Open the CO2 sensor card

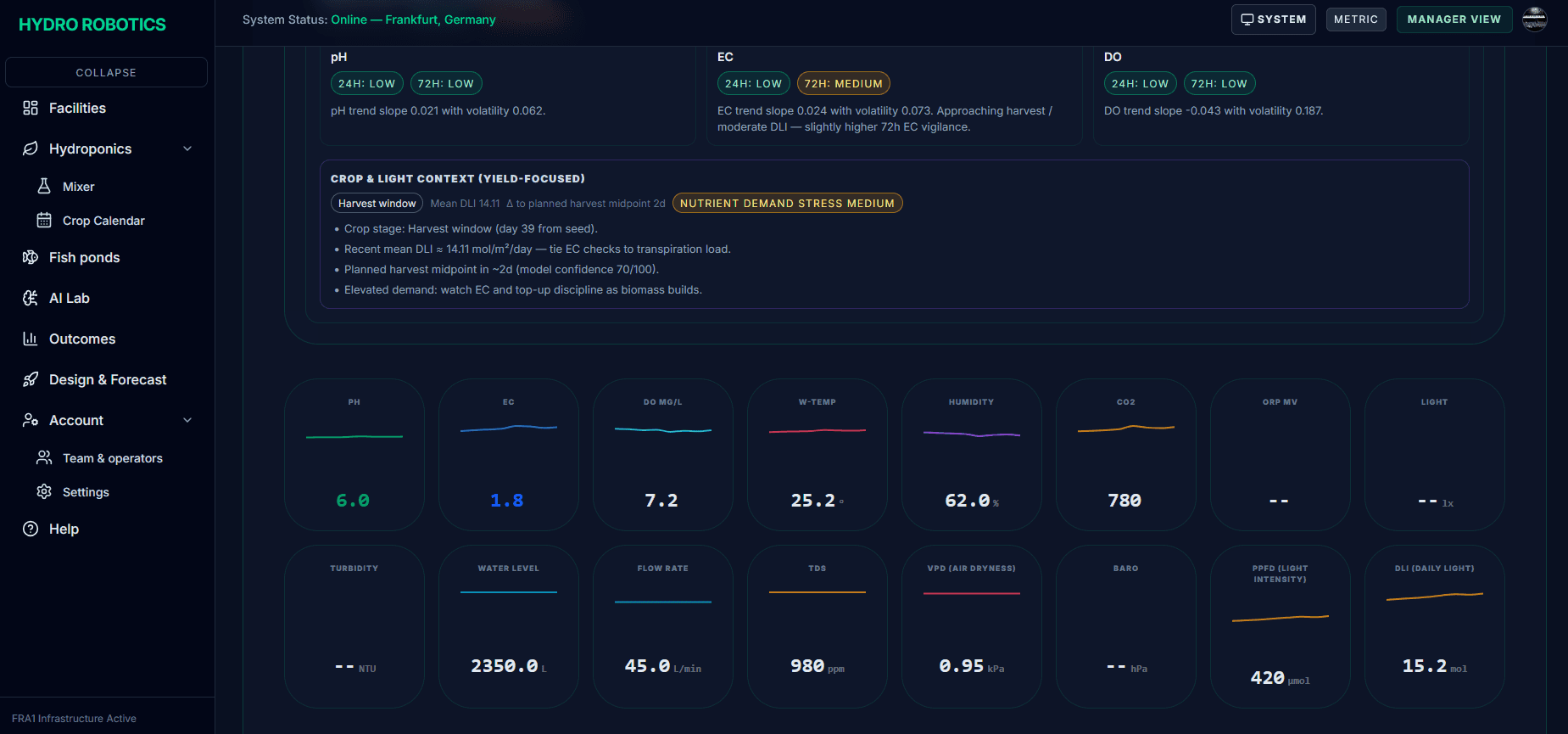(1125, 455)
